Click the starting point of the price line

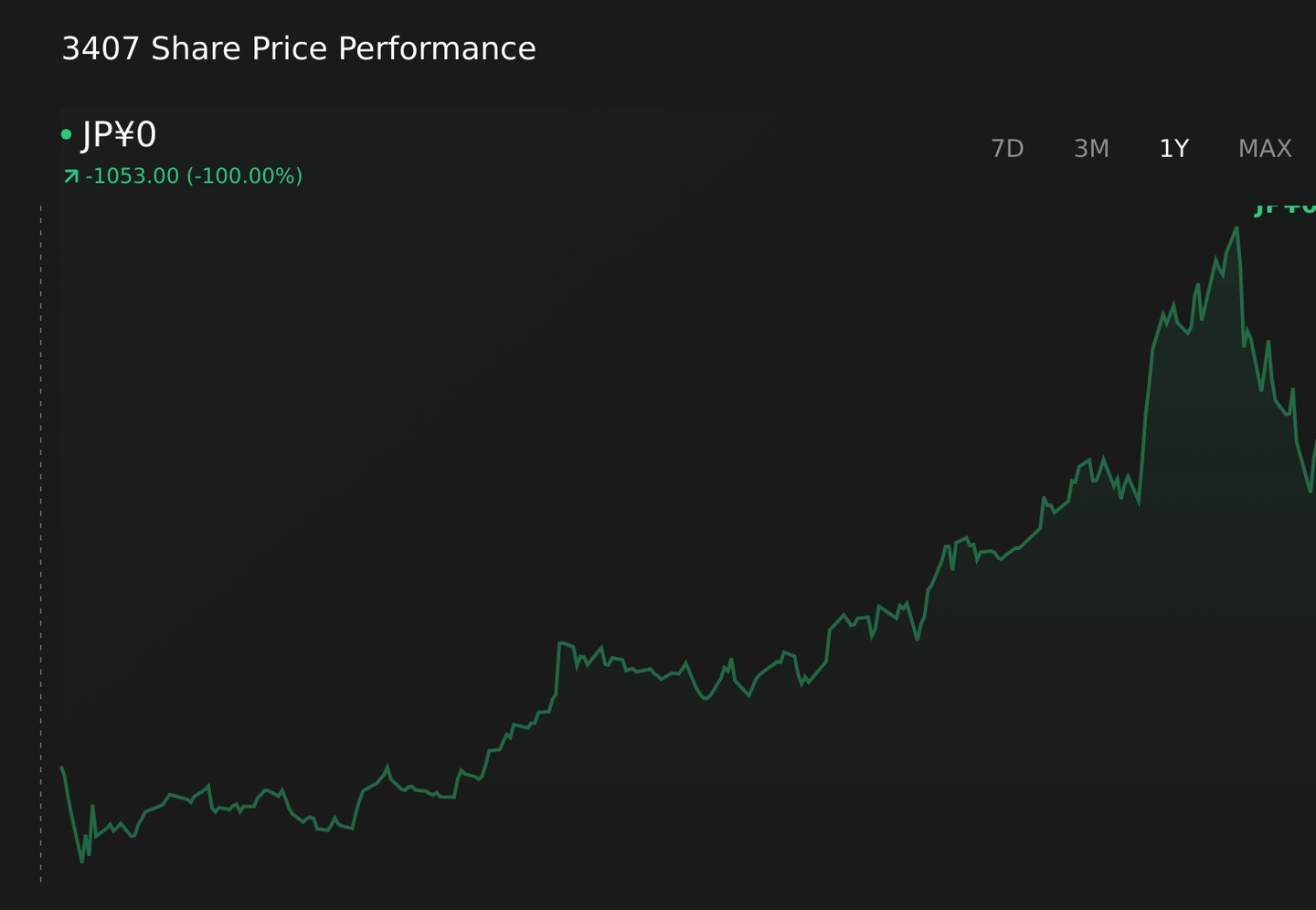61,767
